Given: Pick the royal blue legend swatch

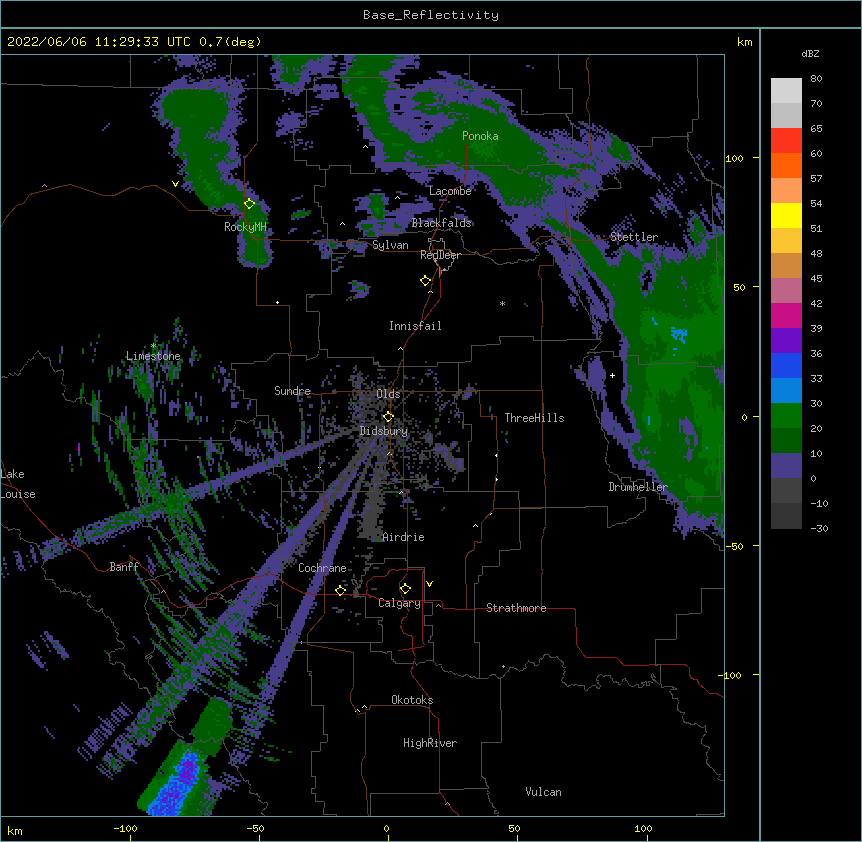Looking at the screenshot, I should tap(786, 365).
